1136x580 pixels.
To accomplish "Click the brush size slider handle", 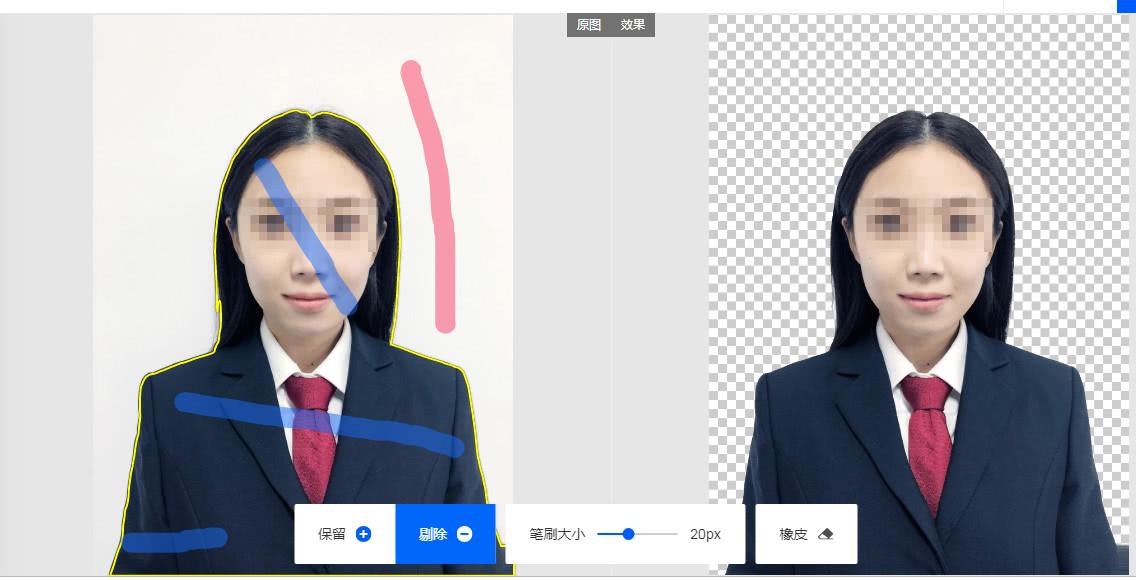I will pyautogui.click(x=630, y=534).
